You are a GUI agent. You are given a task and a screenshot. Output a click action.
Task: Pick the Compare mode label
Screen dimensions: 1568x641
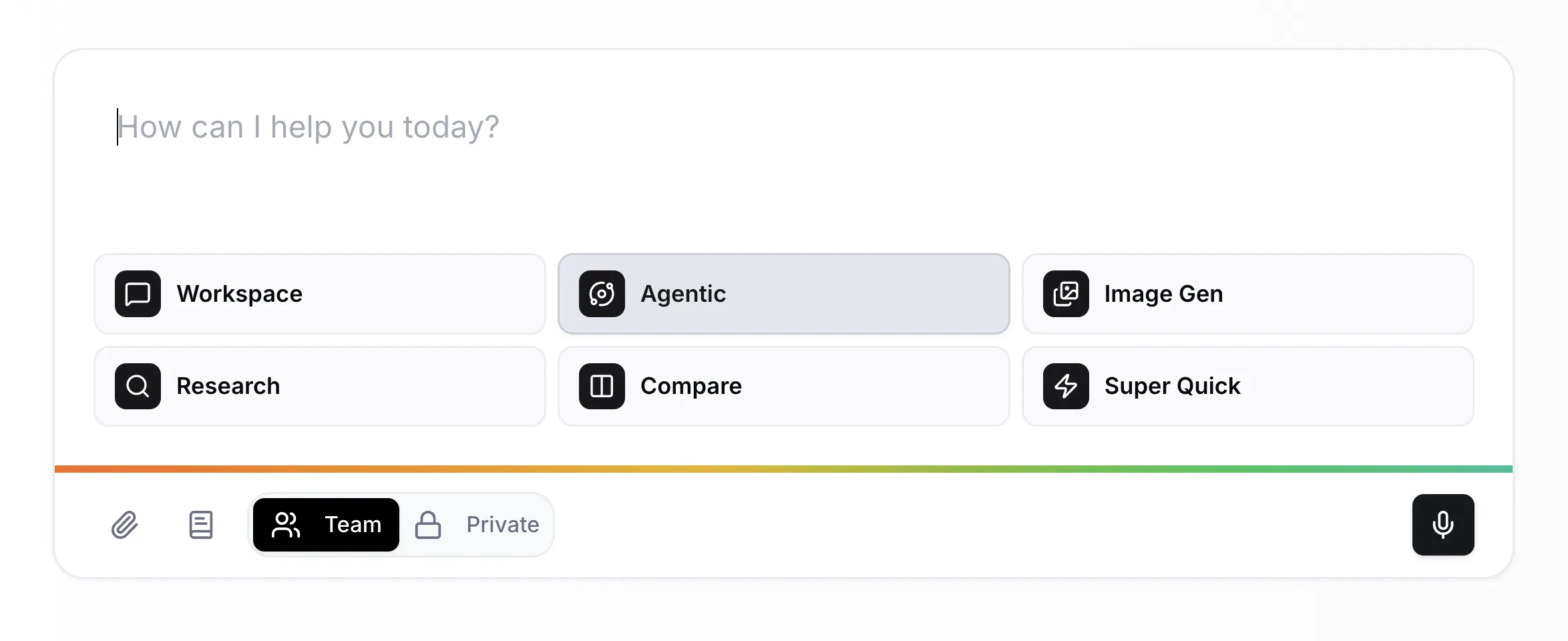[x=691, y=386]
